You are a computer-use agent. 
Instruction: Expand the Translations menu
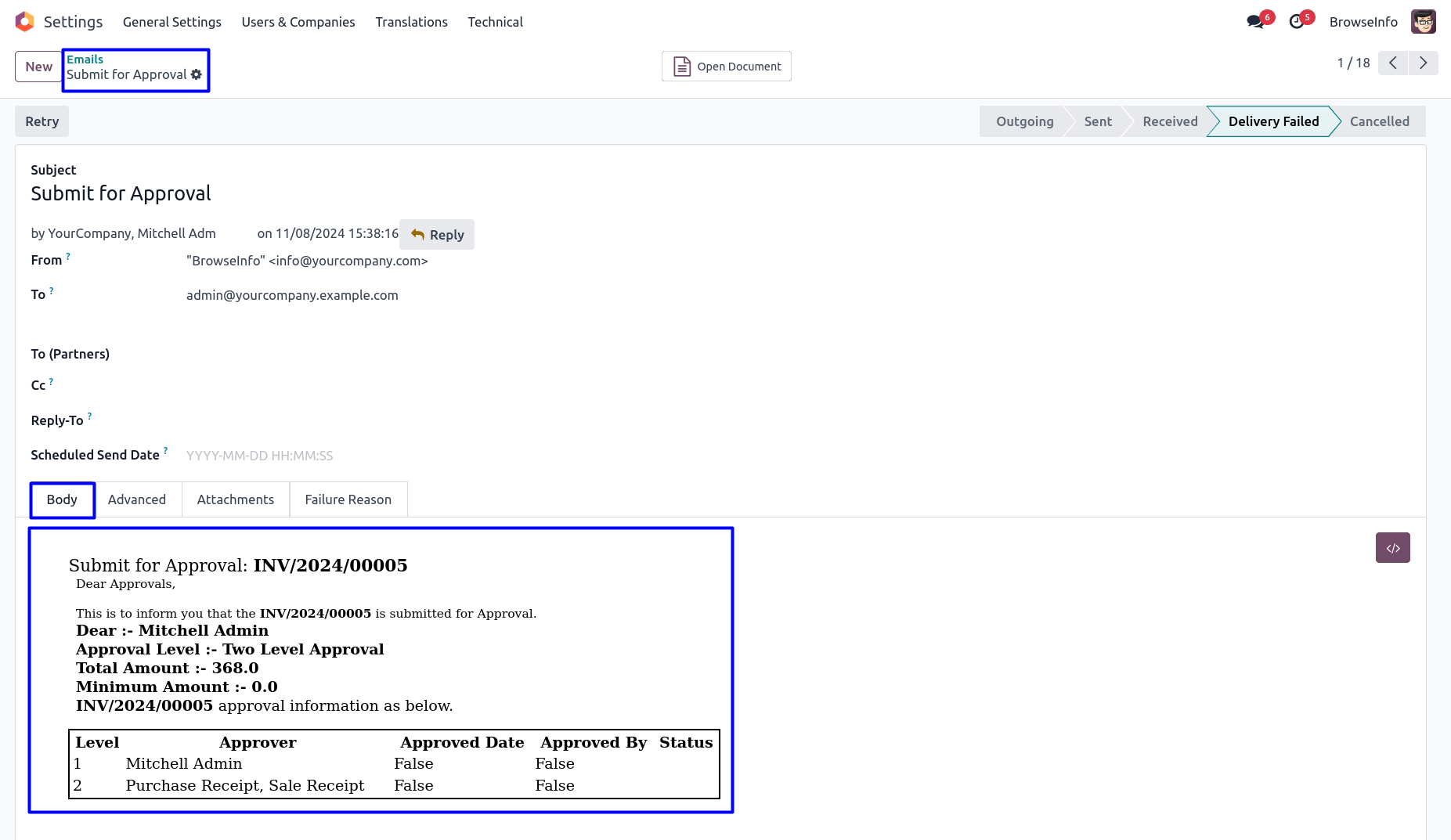click(411, 22)
